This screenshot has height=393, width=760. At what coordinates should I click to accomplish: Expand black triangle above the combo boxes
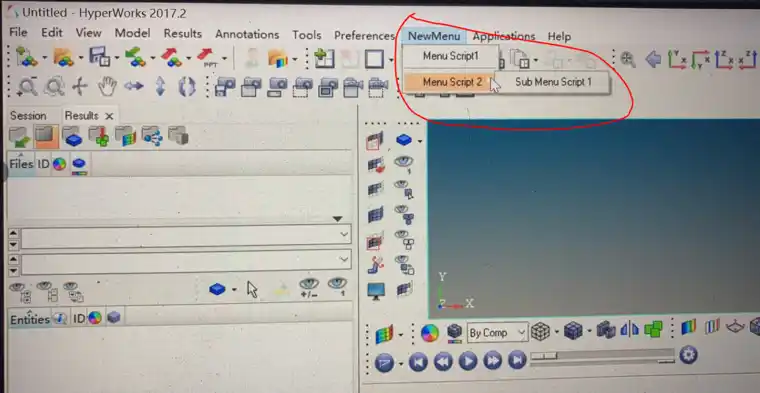click(338, 219)
